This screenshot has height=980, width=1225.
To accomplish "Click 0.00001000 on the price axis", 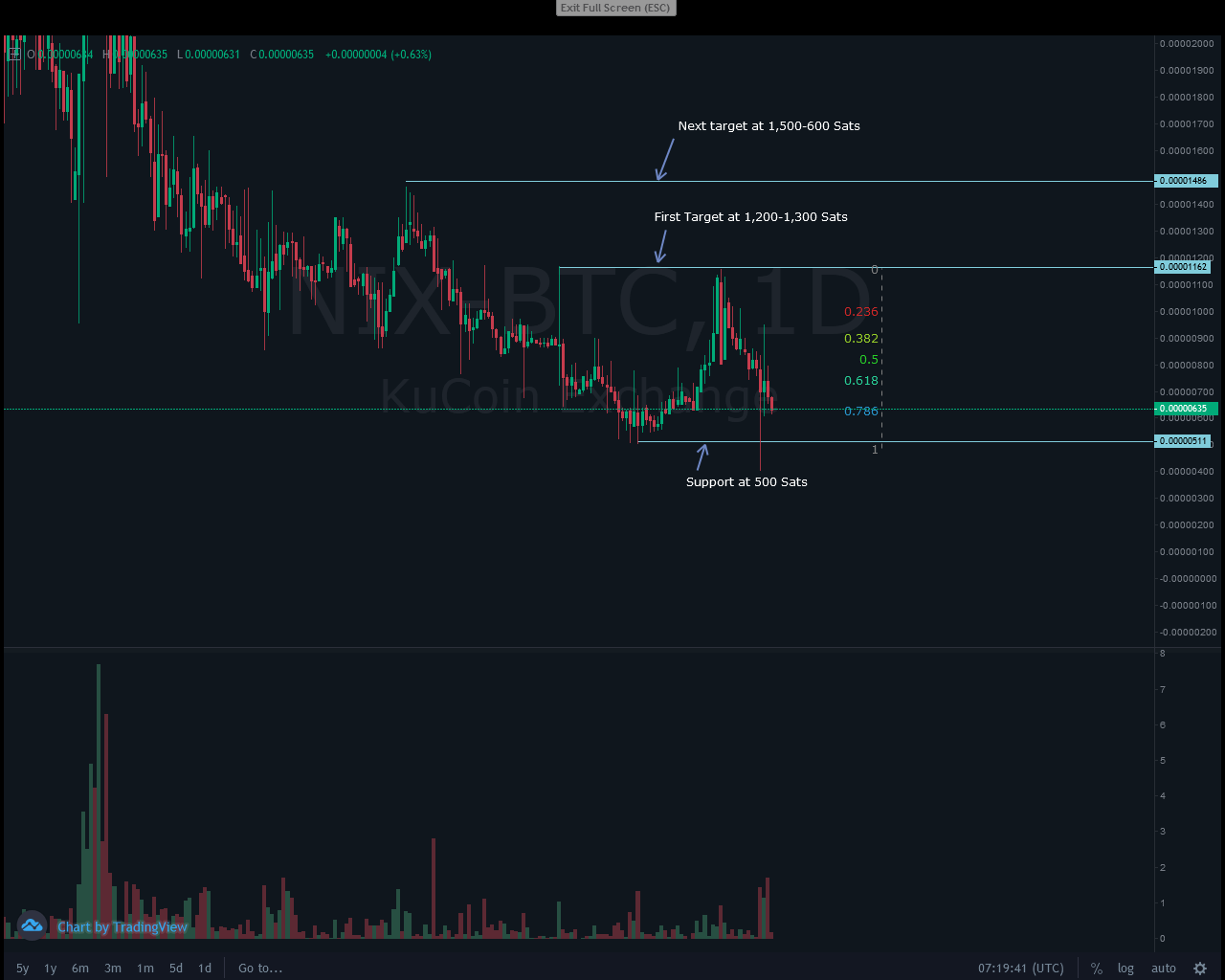I will pos(1187,312).
